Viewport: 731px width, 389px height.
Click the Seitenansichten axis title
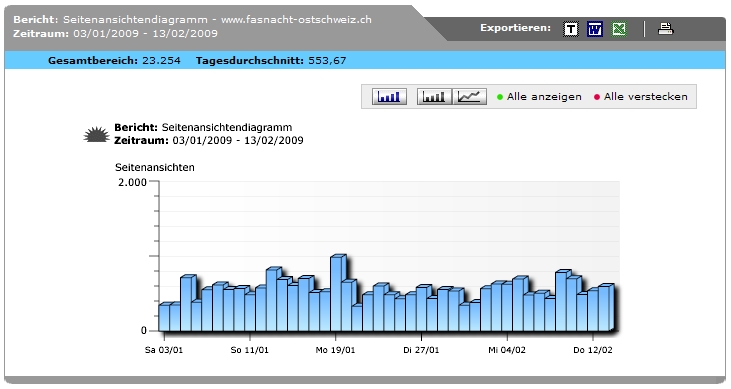tap(155, 167)
